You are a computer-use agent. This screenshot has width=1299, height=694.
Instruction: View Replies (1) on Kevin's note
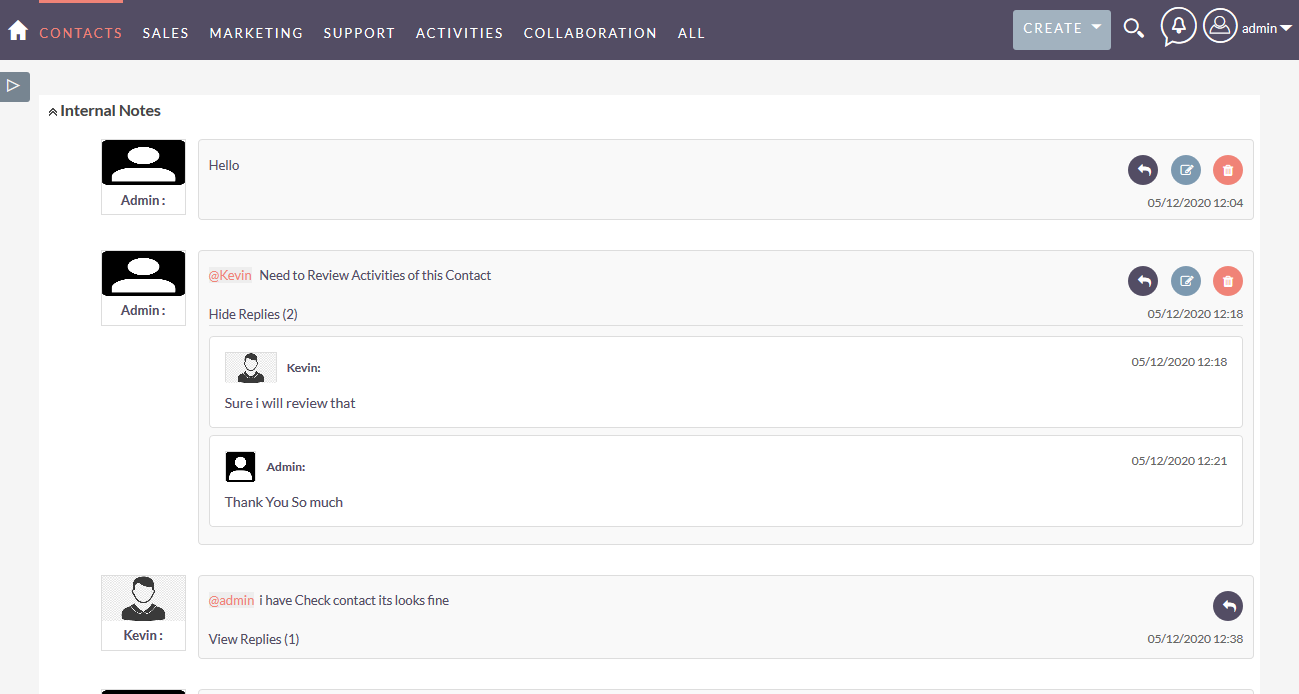click(254, 639)
